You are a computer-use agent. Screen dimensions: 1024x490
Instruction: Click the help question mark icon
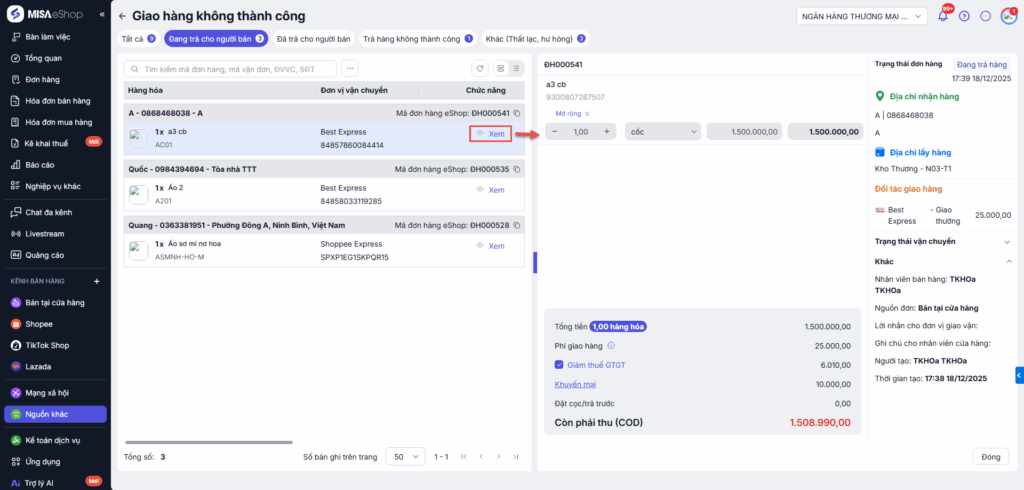click(x=964, y=16)
